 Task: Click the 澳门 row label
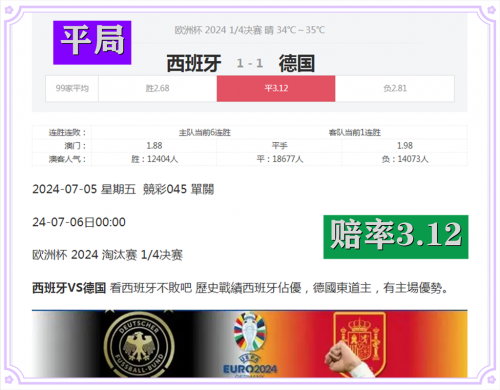[75, 146]
